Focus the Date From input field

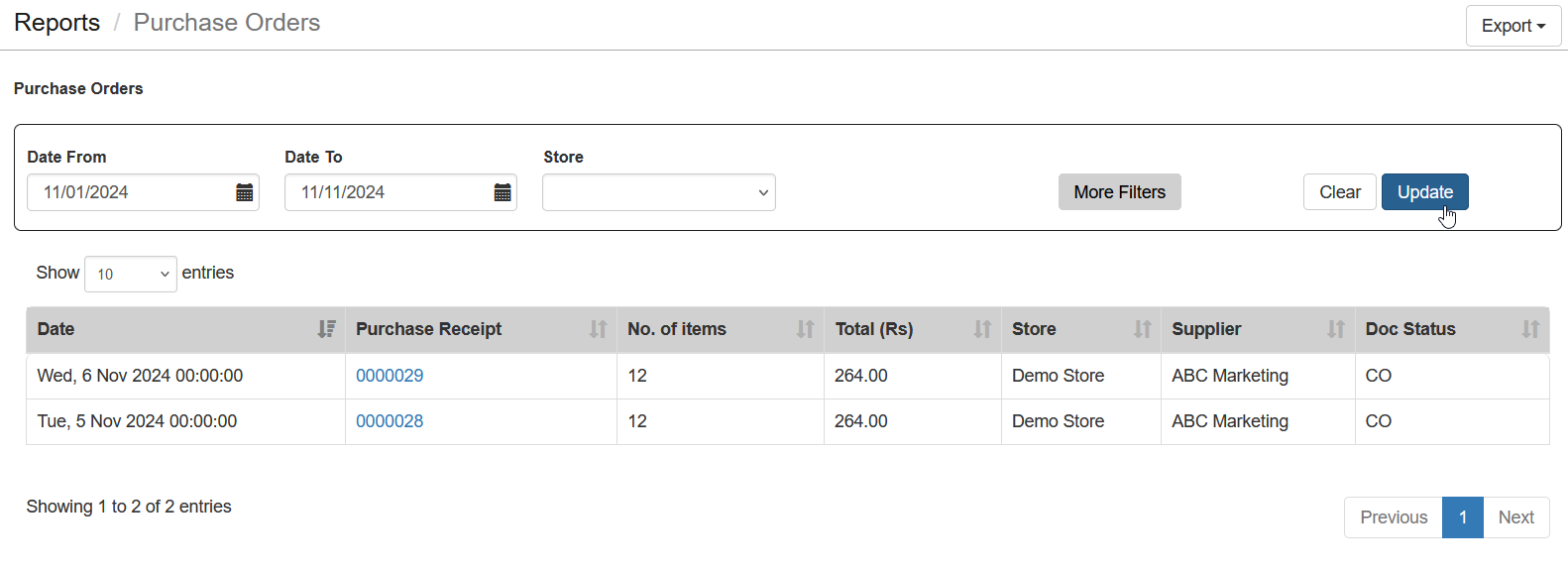131,192
